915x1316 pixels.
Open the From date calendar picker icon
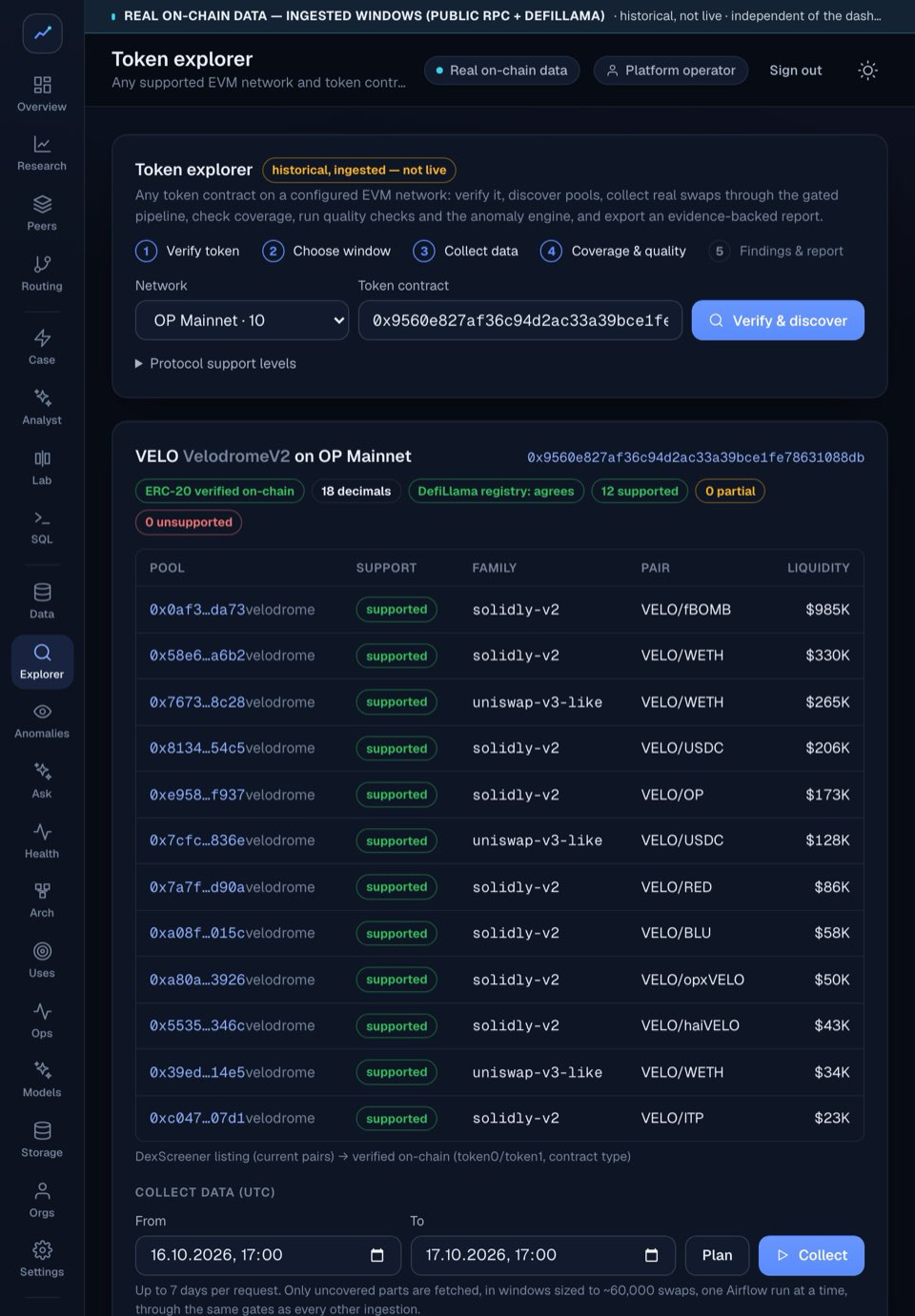coord(377,1255)
